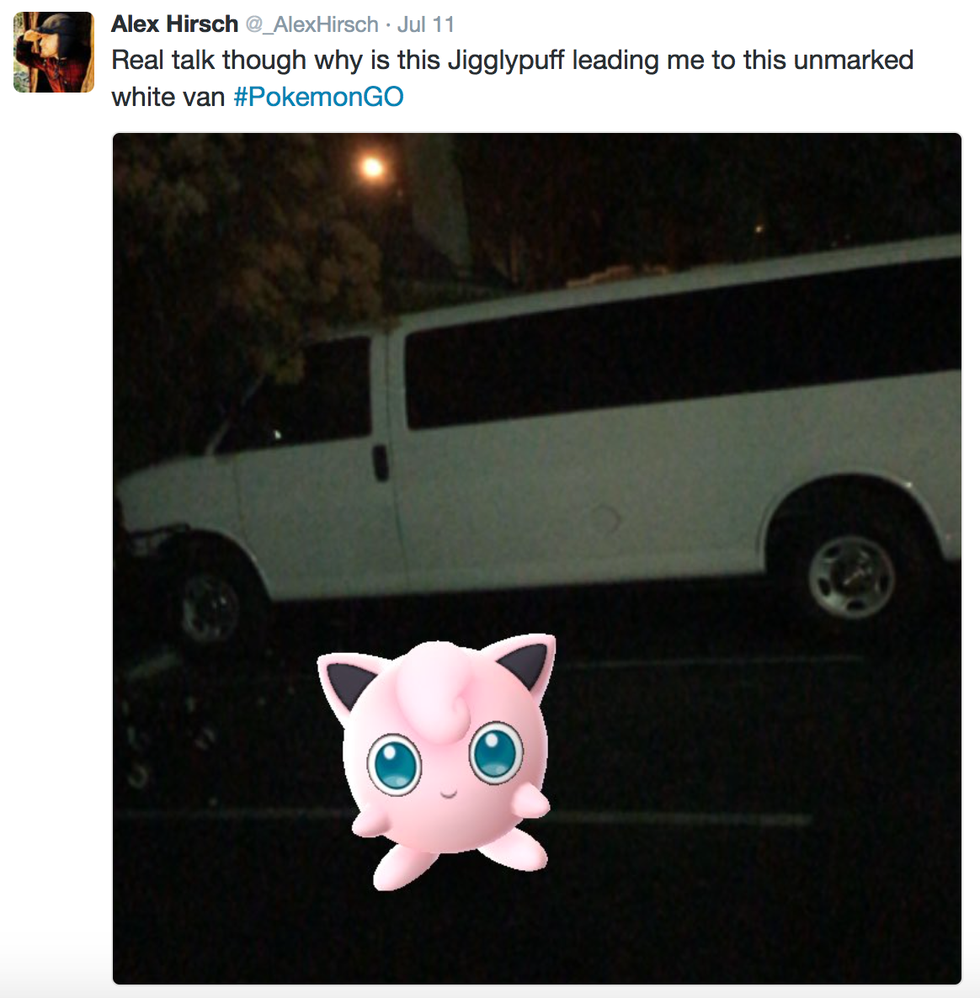Open Alex Hirsch's profile avatar
This screenshot has height=998, width=980.
pyautogui.click(x=54, y=52)
